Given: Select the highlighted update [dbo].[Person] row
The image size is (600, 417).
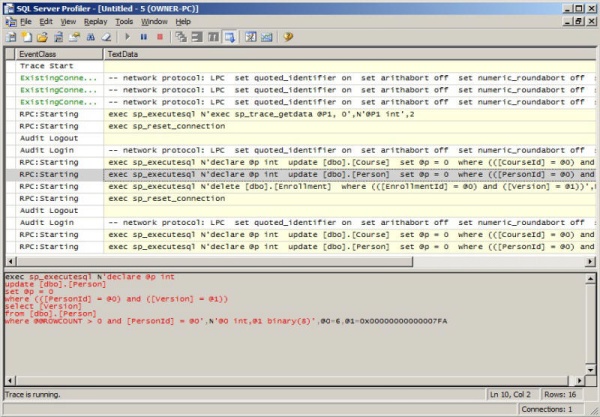Looking at the screenshot, I should pyautogui.click(x=300, y=174).
